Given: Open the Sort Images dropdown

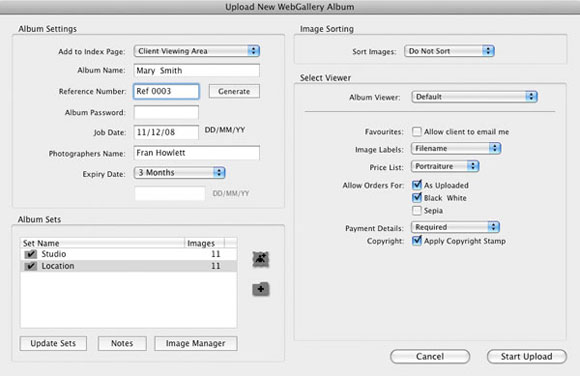Looking at the screenshot, I should [x=449, y=51].
